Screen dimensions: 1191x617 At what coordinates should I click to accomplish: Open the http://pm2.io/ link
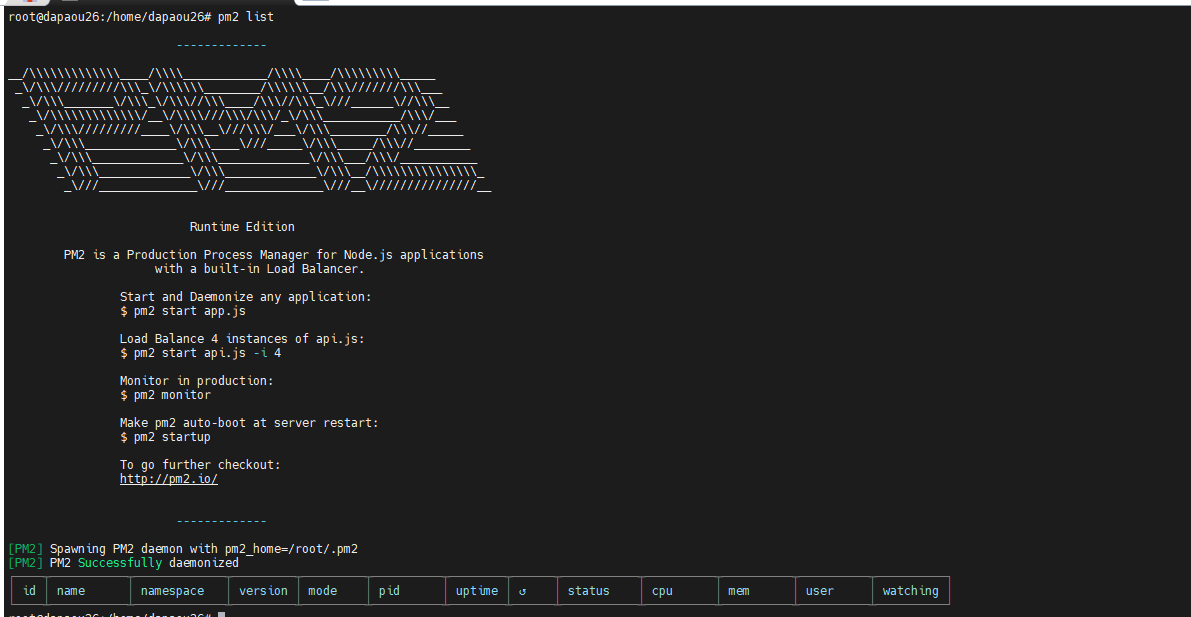coord(169,479)
